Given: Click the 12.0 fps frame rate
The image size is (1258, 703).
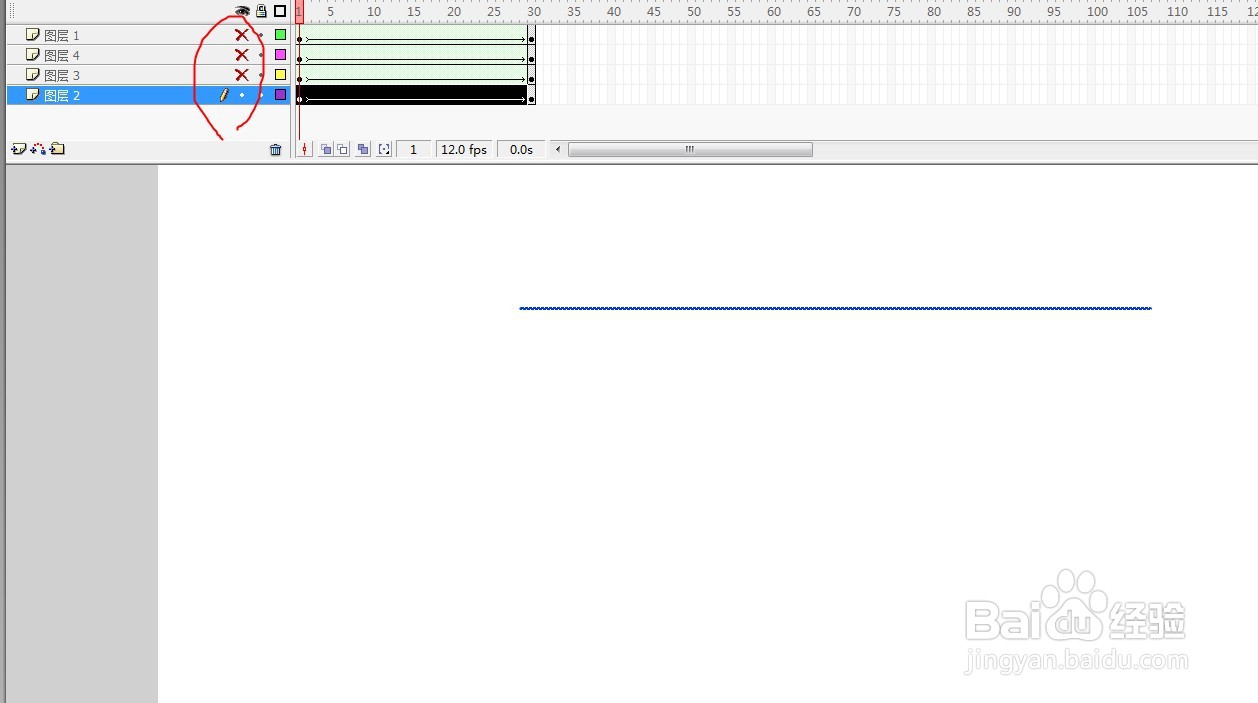Looking at the screenshot, I should coord(464,149).
